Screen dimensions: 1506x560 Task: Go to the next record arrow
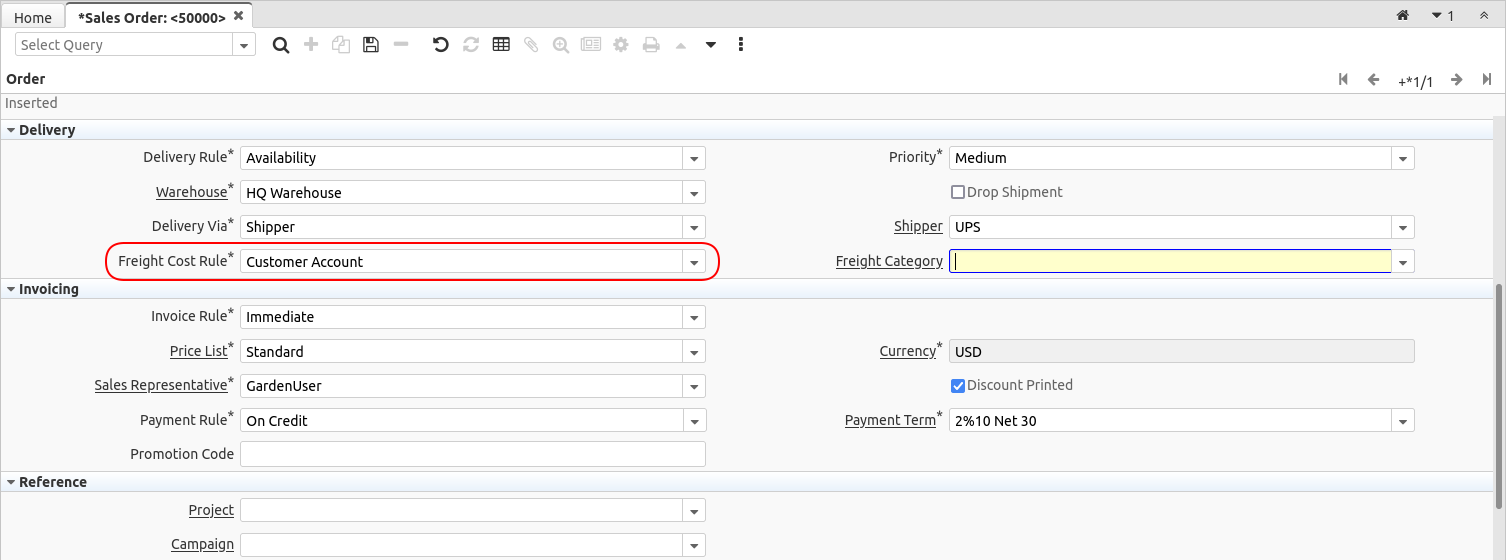point(1457,80)
